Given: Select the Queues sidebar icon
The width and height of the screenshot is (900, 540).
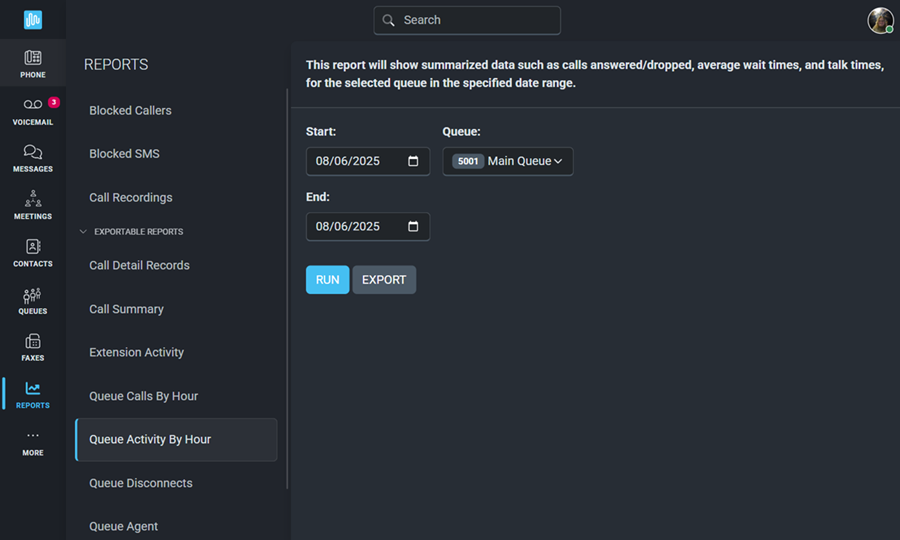Looking at the screenshot, I should pyautogui.click(x=33, y=295).
